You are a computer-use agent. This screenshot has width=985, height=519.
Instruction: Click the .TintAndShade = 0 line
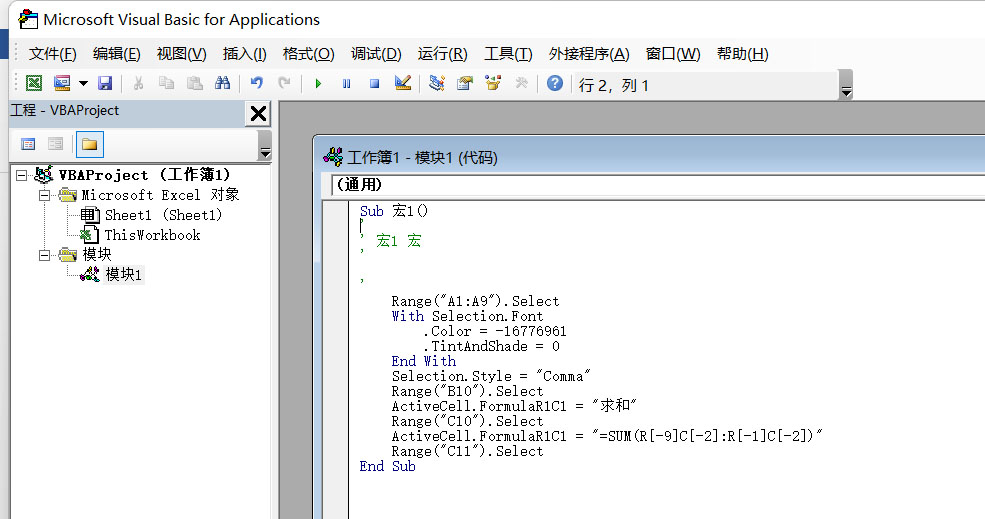491,346
